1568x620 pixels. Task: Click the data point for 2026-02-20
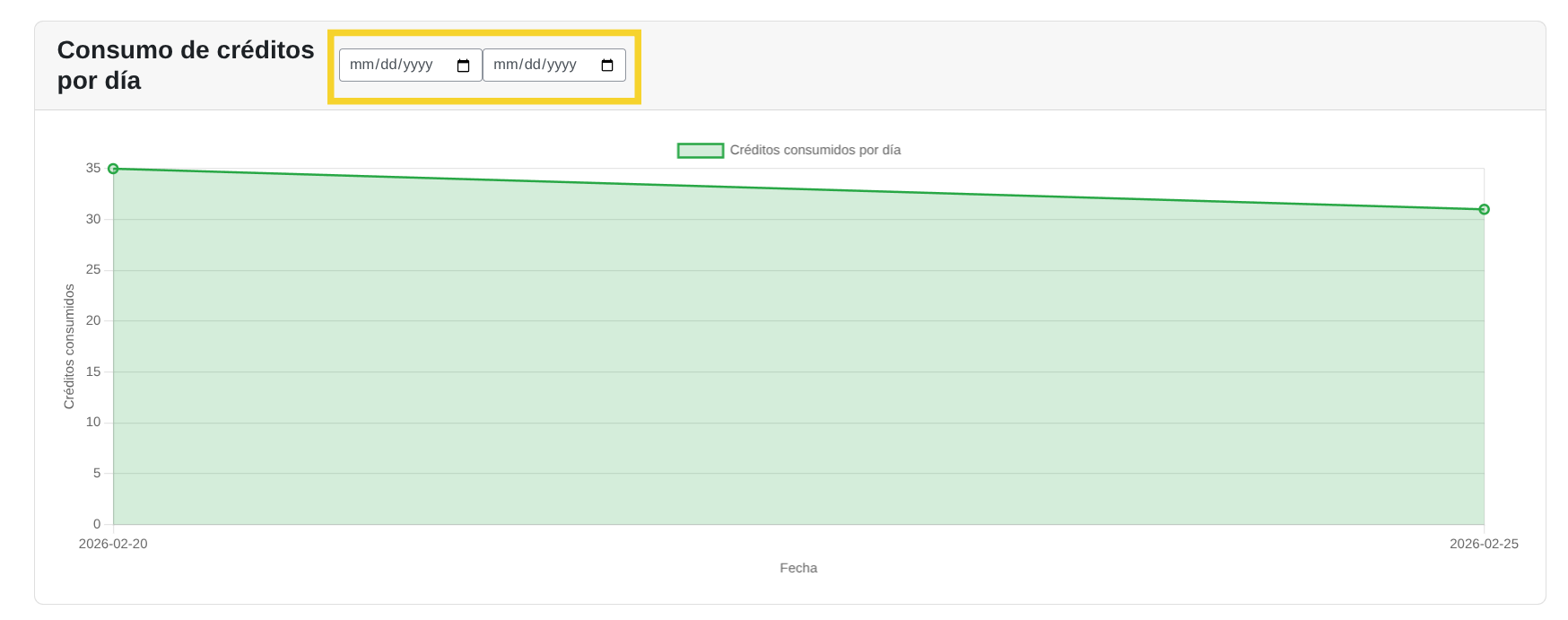point(113,169)
